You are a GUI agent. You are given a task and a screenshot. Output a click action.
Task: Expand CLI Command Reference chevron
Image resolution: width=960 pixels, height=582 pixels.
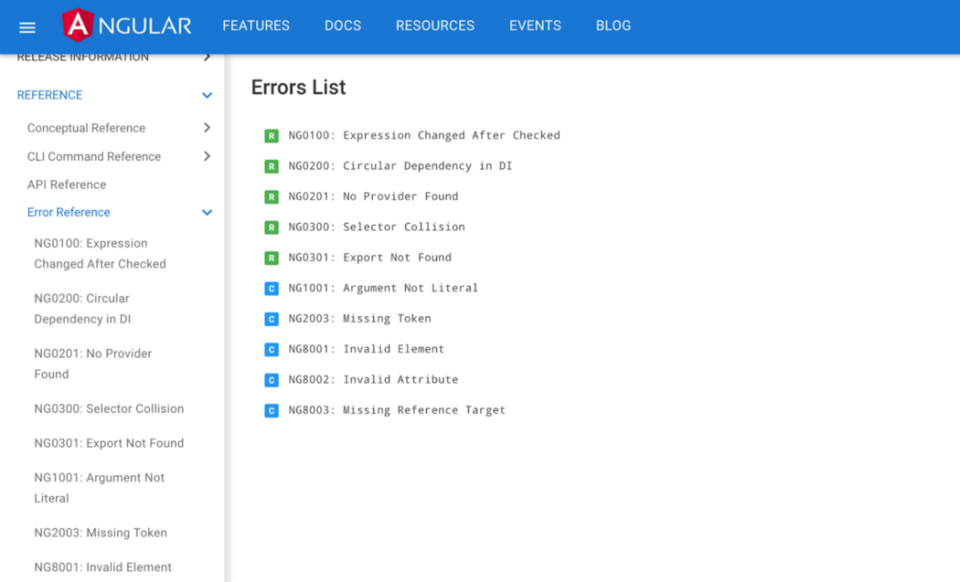[x=207, y=156]
